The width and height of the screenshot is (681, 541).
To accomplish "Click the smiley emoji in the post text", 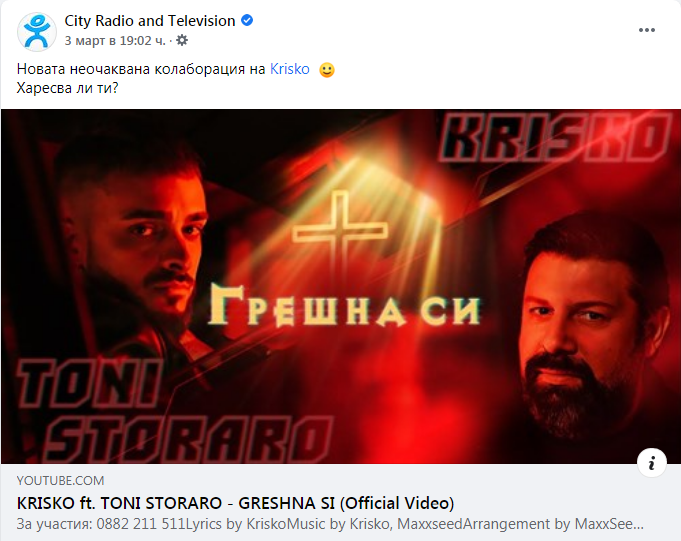I will point(327,70).
